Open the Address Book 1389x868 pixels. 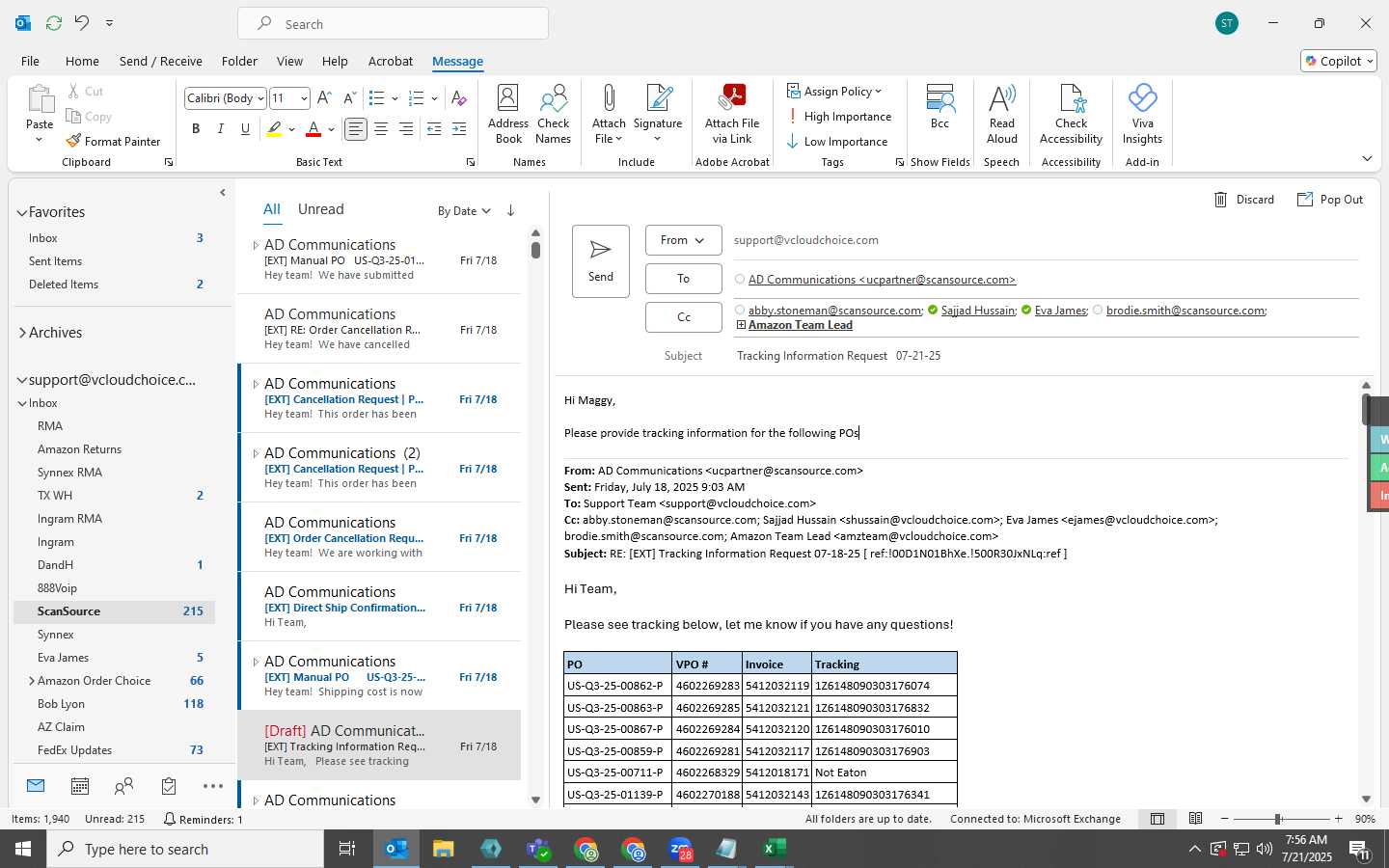508,114
